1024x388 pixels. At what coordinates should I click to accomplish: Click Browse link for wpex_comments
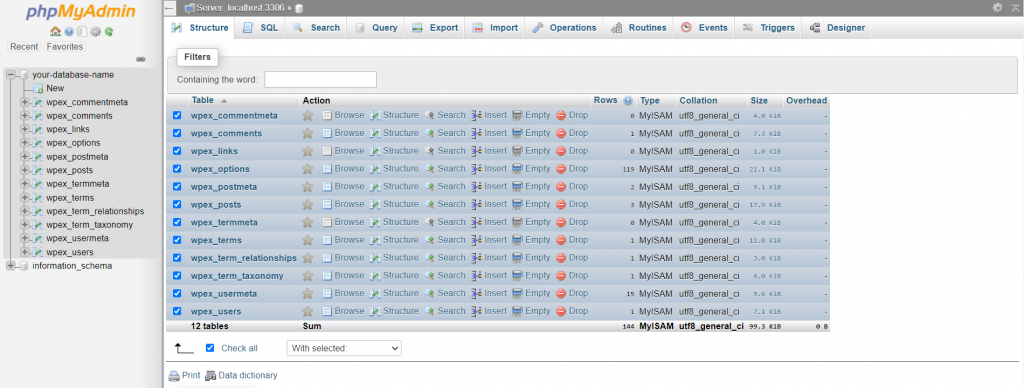(x=349, y=133)
